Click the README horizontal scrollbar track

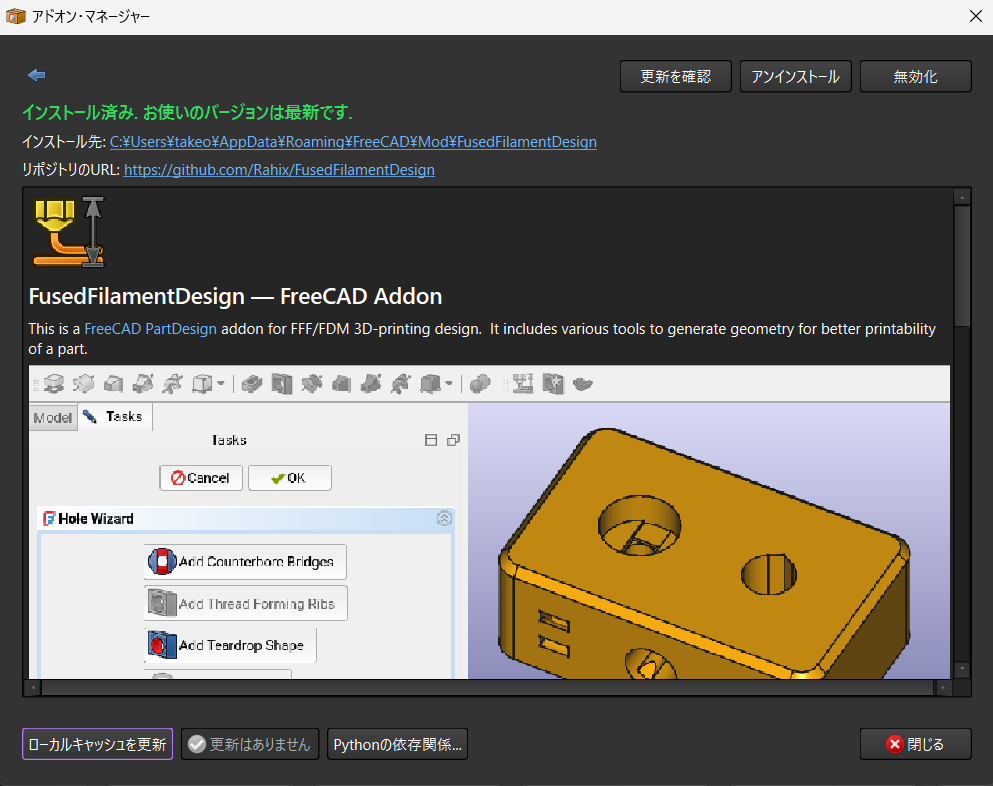coord(488,688)
